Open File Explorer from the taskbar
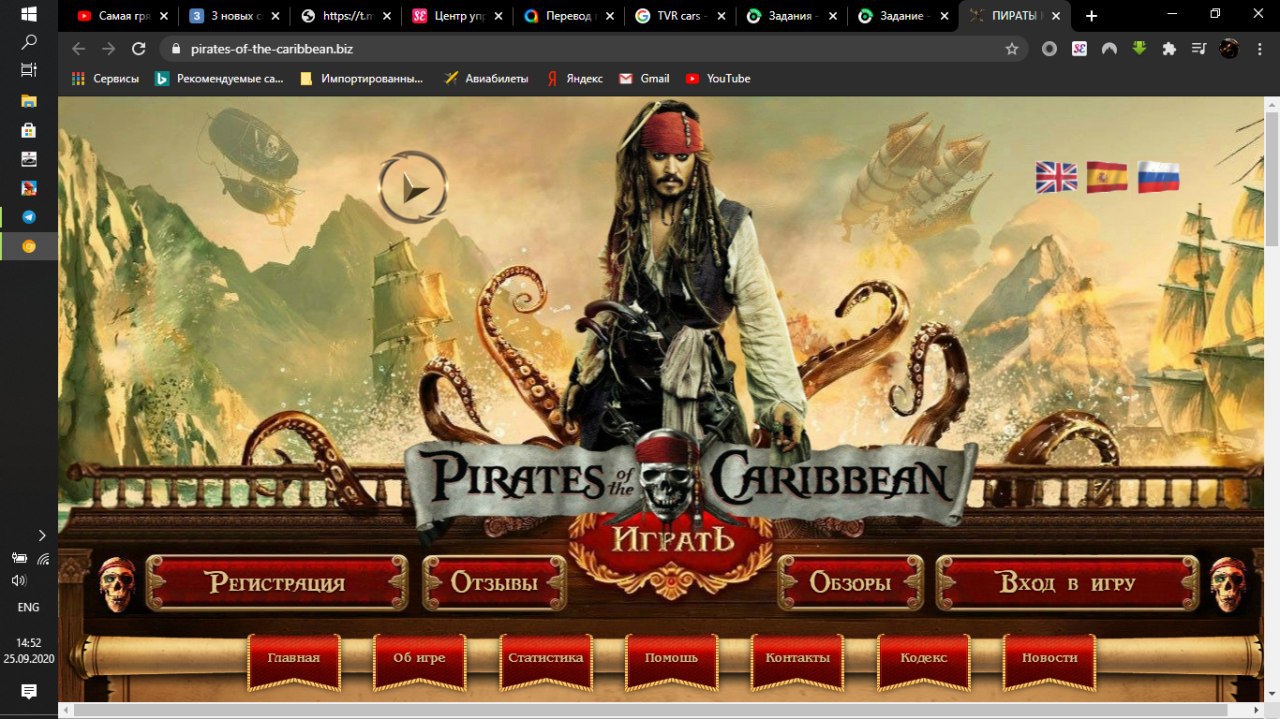 click(x=29, y=101)
